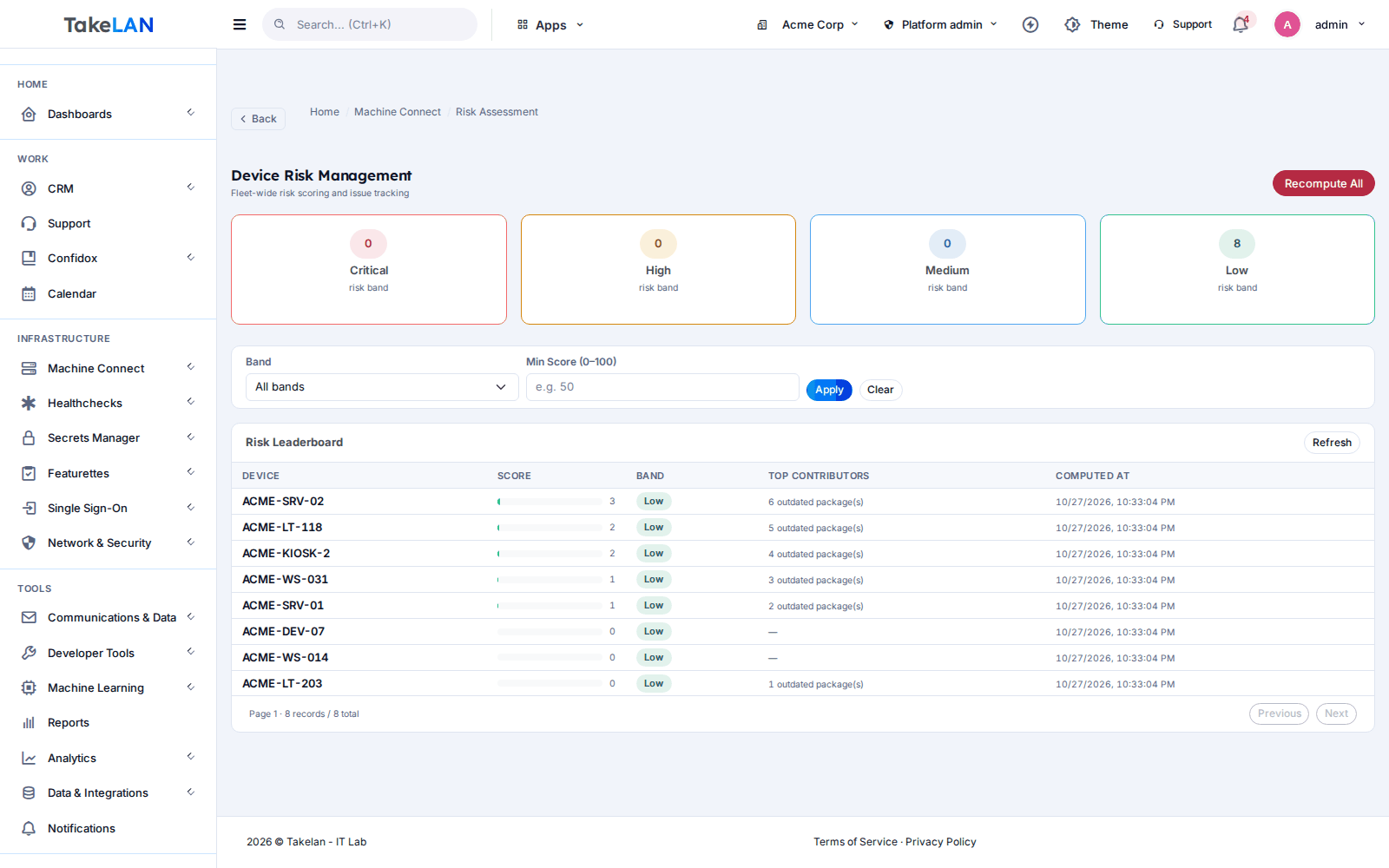The height and width of the screenshot is (868, 1389).
Task: Select the Critical risk band card
Action: coord(369,269)
